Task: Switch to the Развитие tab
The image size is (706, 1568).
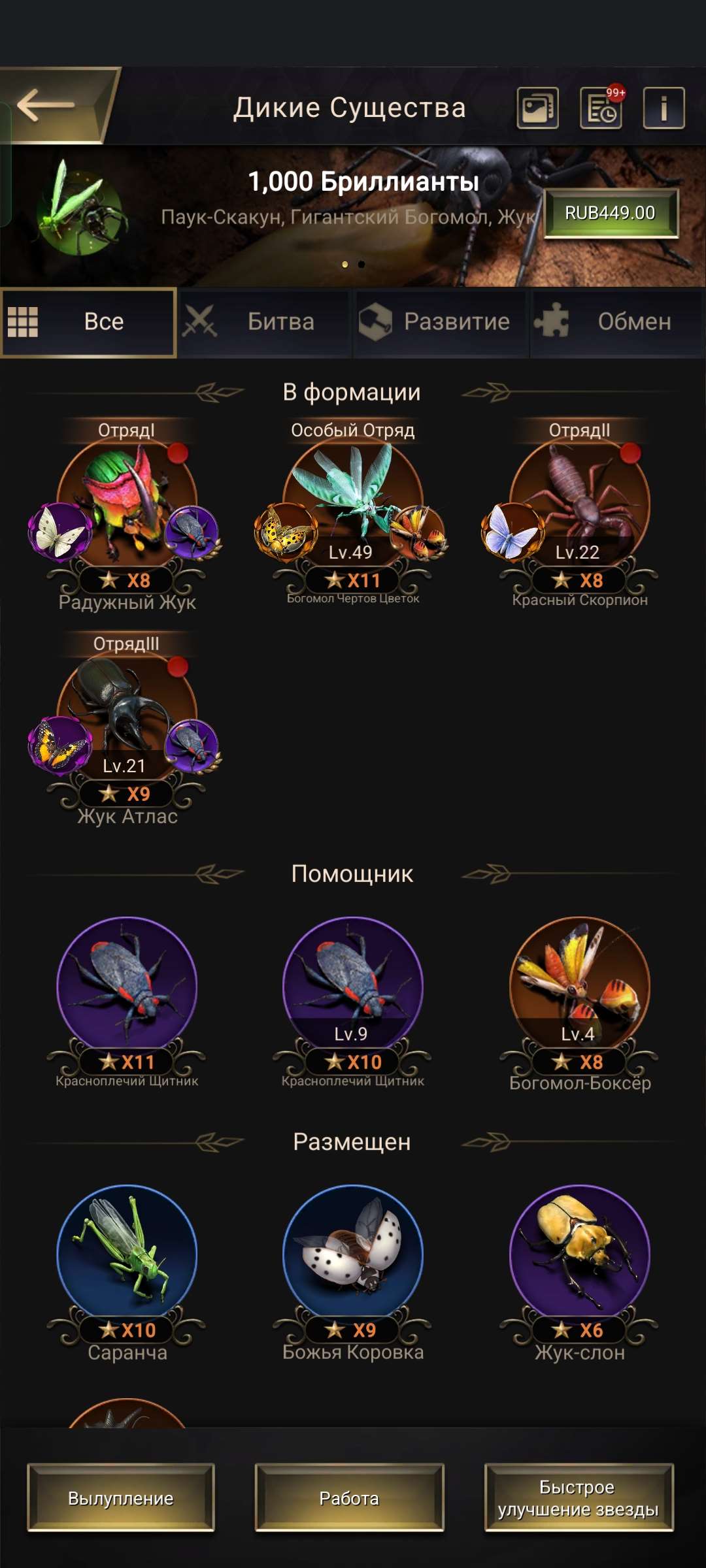Action: pos(441,322)
